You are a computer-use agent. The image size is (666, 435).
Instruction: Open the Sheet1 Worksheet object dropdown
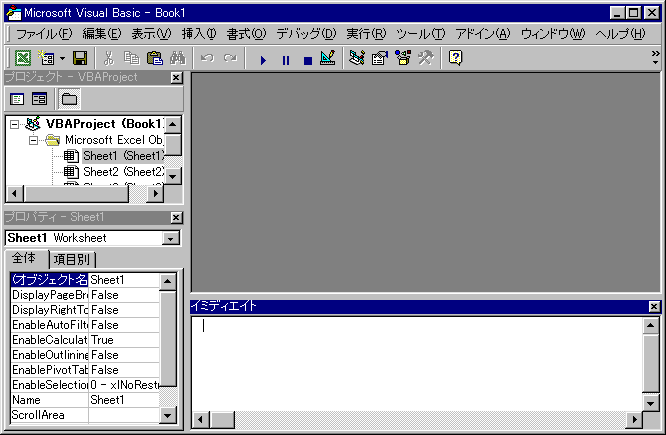(x=170, y=238)
